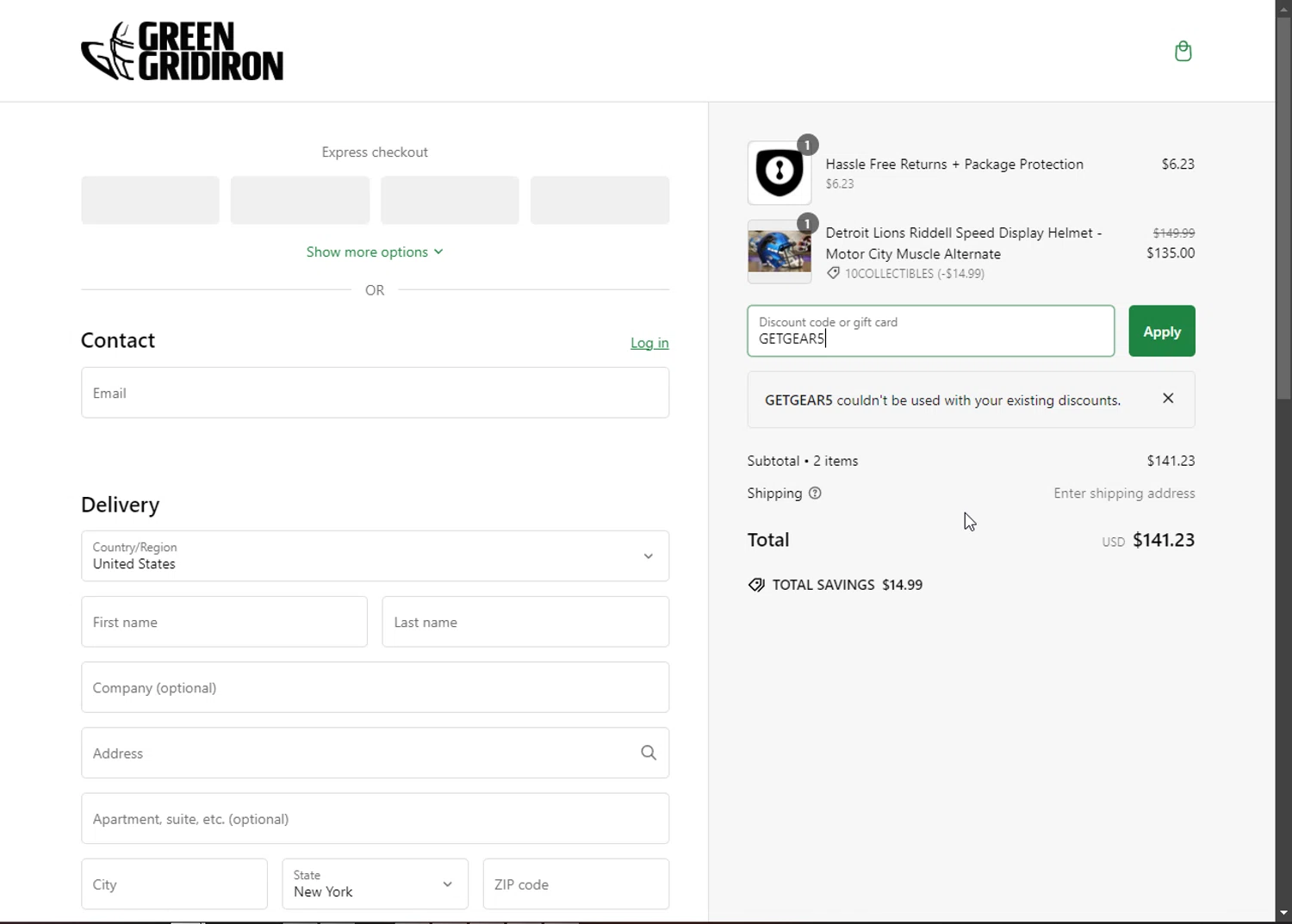
Task: Select the fourth express checkout button
Action: 599,200
